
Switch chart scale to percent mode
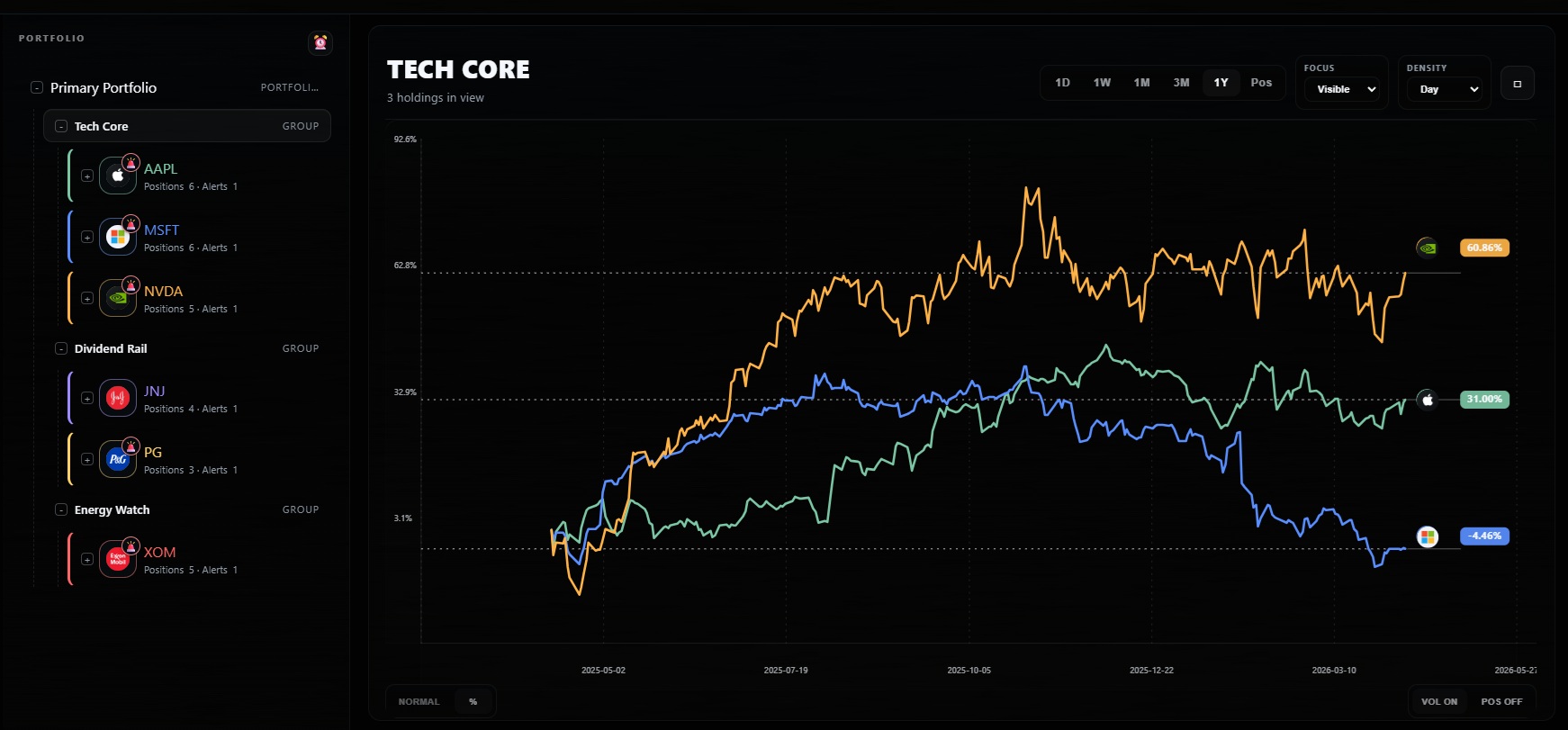click(473, 701)
